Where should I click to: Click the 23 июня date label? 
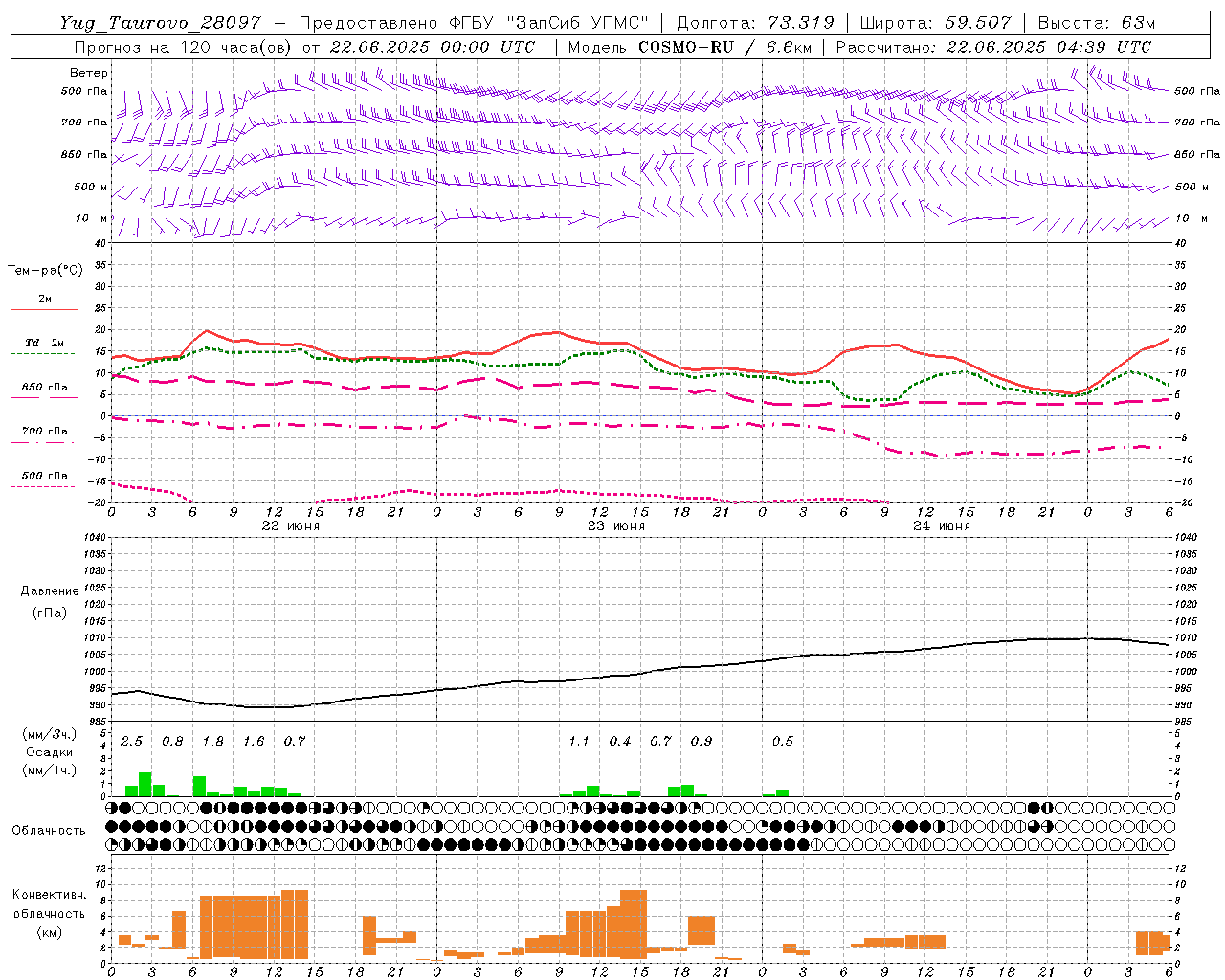[616, 526]
